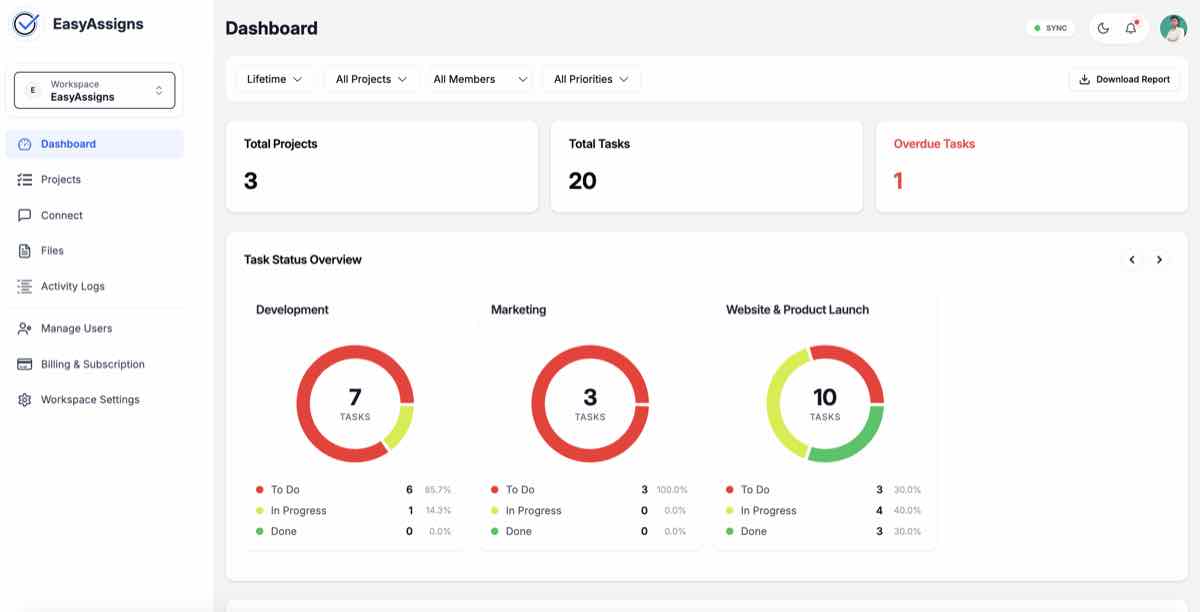Open Manage Users

point(24,328)
